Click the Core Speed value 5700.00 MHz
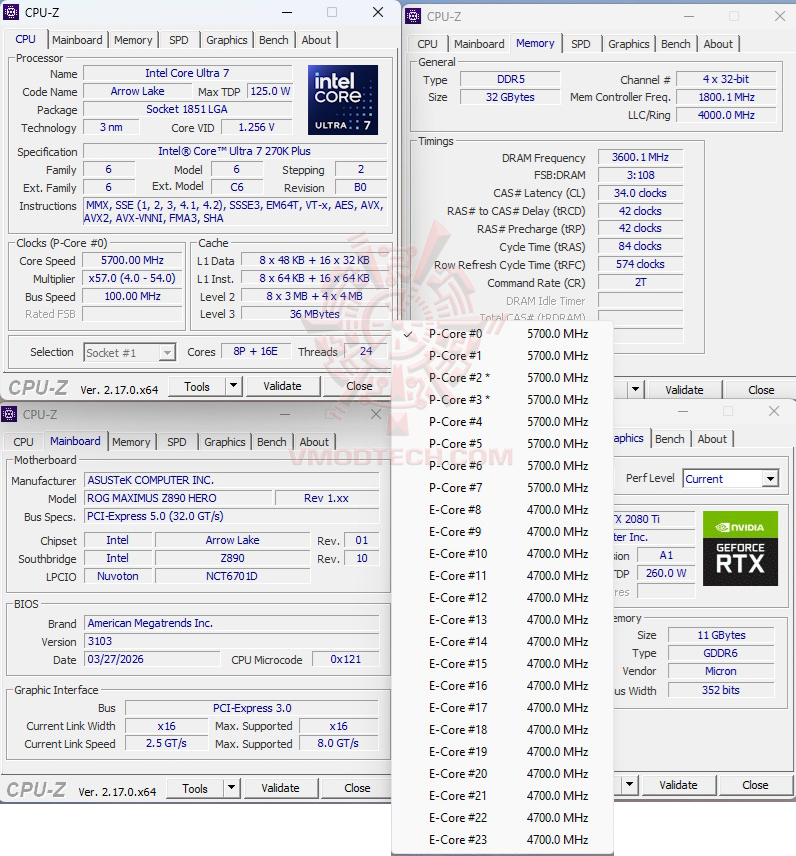Image resolution: width=796 pixels, height=856 pixels. click(132, 260)
